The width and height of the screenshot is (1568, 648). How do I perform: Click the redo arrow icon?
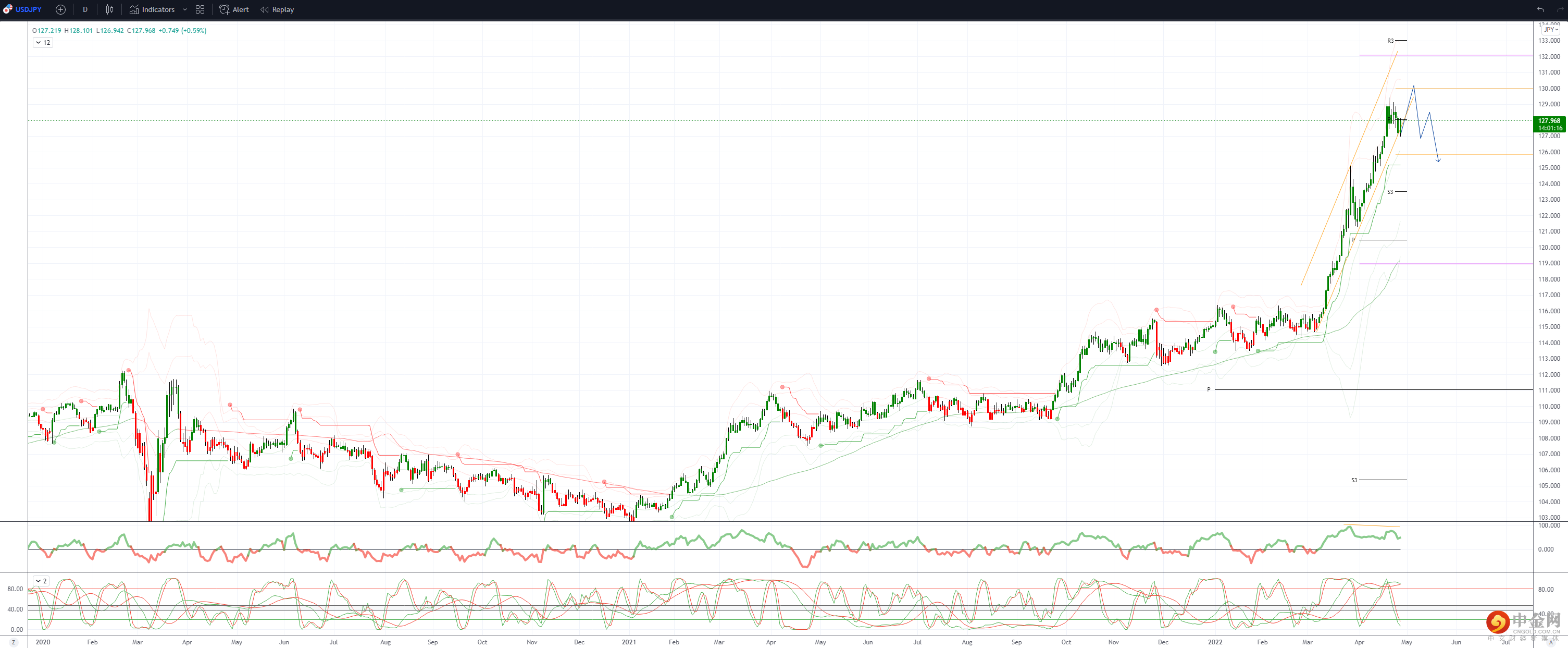pos(1560,9)
